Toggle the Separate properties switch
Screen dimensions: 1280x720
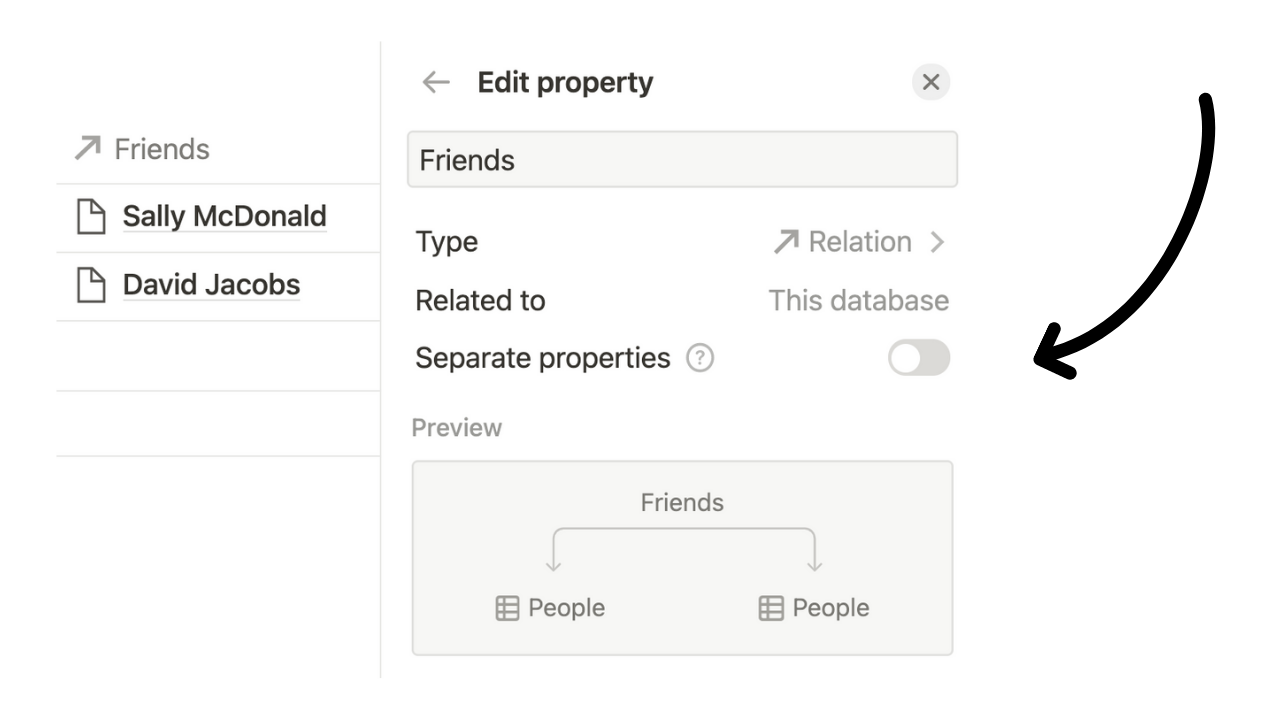pyautogui.click(x=919, y=358)
